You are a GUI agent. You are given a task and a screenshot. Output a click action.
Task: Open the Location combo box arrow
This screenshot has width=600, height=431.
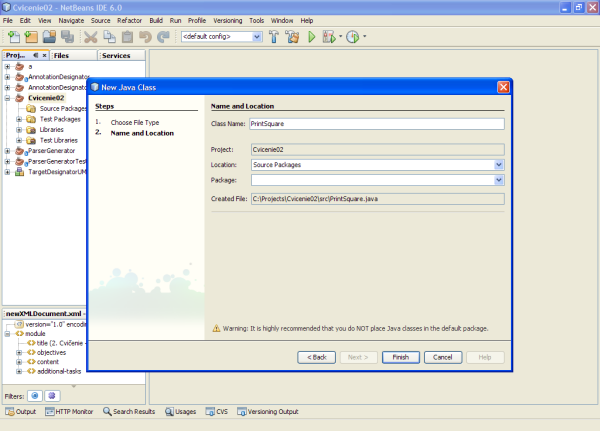499,165
